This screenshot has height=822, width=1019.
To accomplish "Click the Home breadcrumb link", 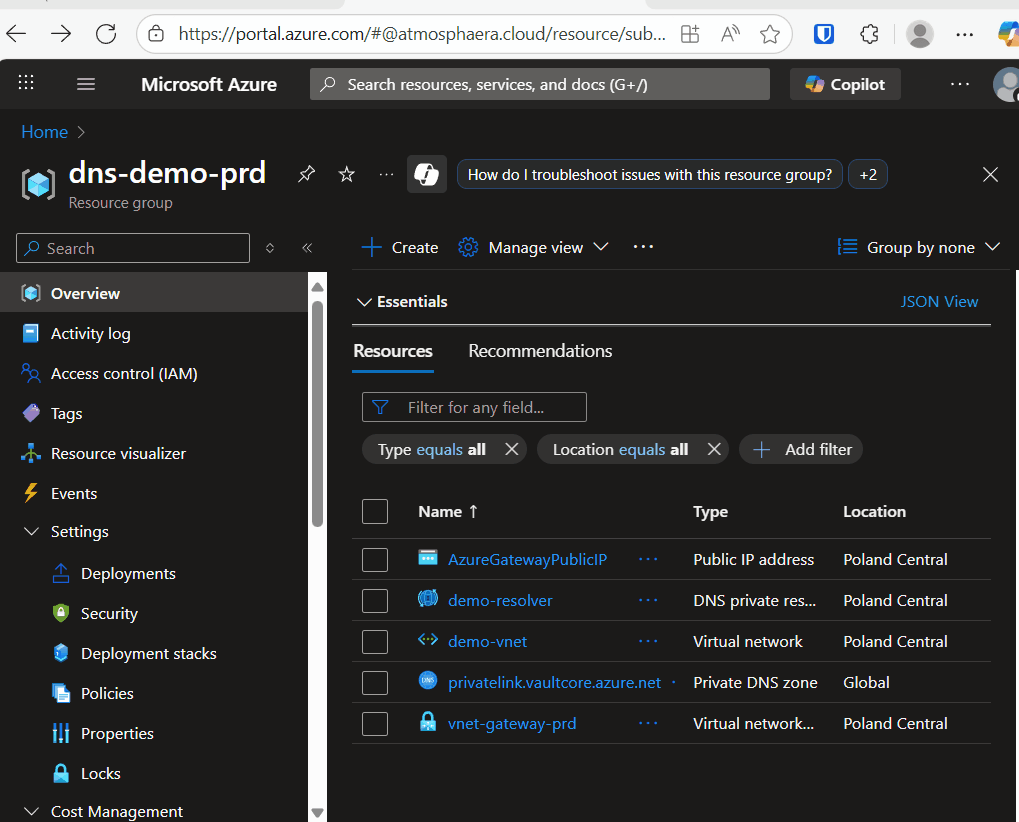I will pos(44,132).
